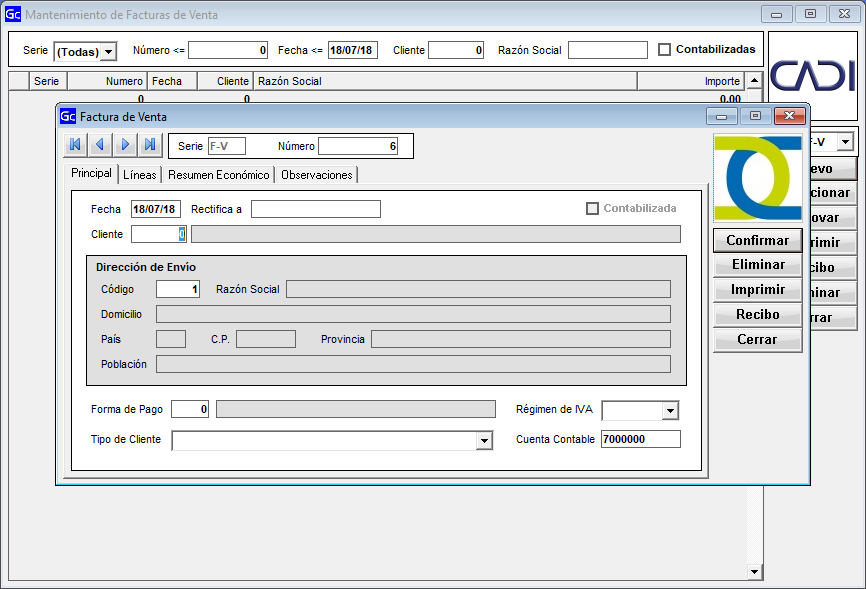Screen dimensions: 866x589
Task: Open the Resumen Económico tab
Action: pyautogui.click(x=218, y=175)
